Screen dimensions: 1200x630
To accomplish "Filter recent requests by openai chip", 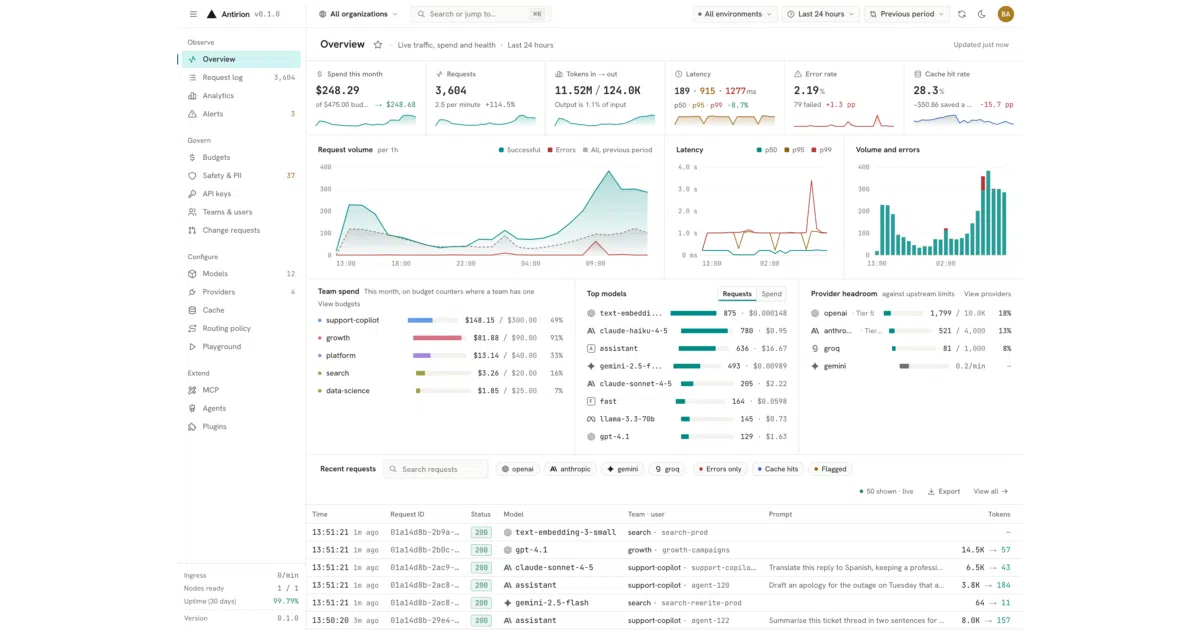I will (519, 469).
